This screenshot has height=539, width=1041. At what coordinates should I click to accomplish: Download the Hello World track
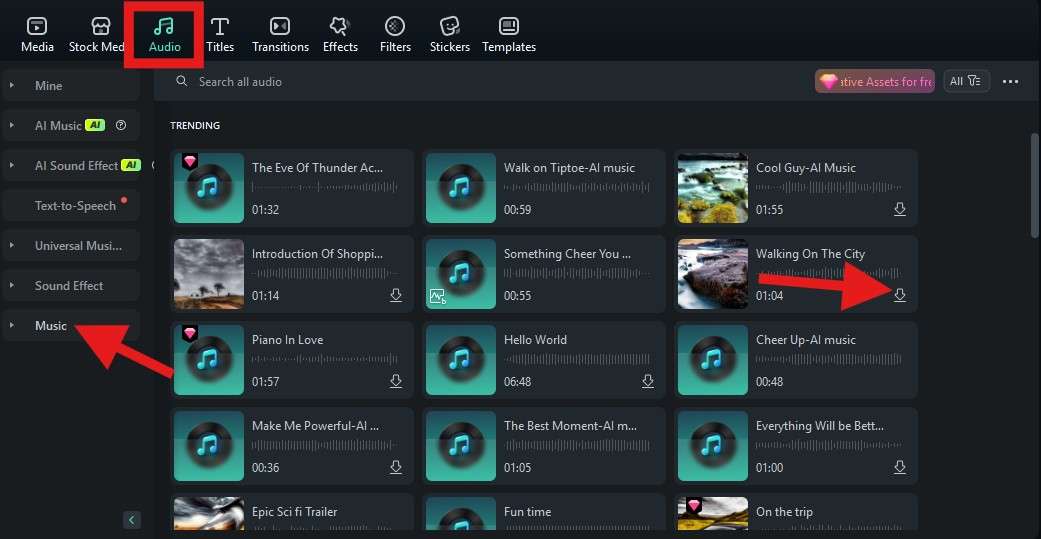(x=648, y=381)
